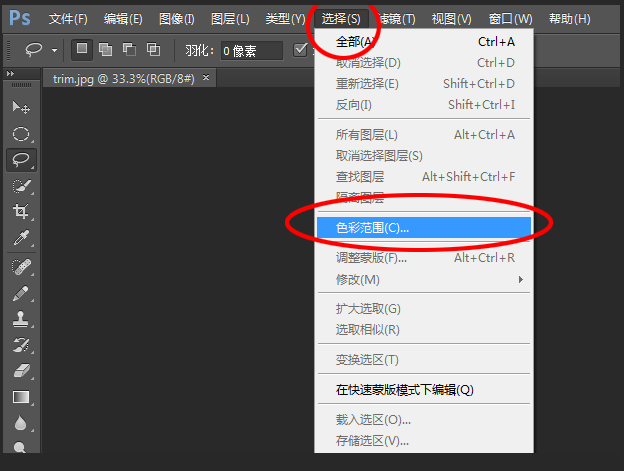
Task: Select the Brush tool
Action: (21, 293)
